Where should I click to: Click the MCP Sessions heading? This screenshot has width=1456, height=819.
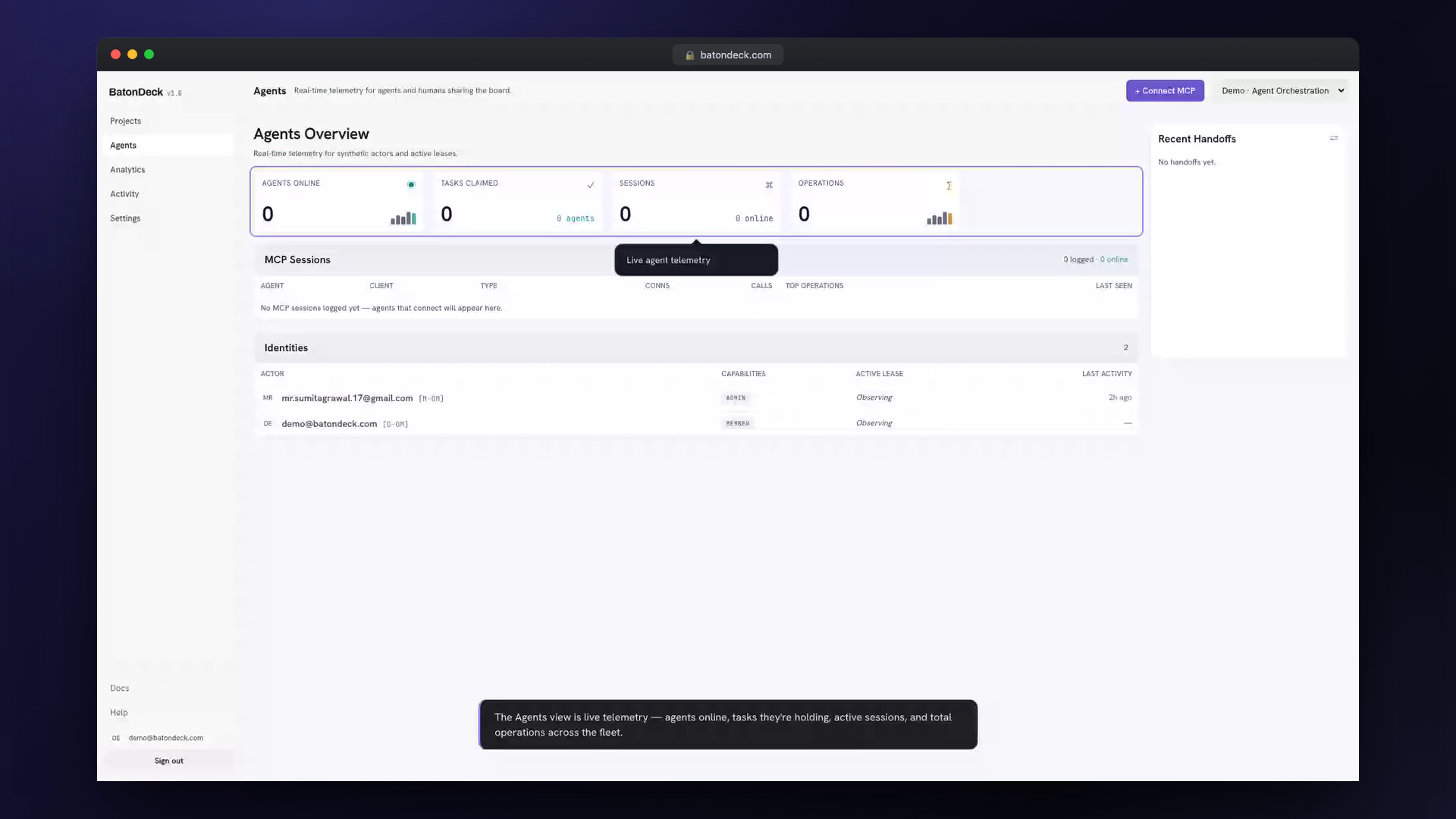pyautogui.click(x=297, y=260)
